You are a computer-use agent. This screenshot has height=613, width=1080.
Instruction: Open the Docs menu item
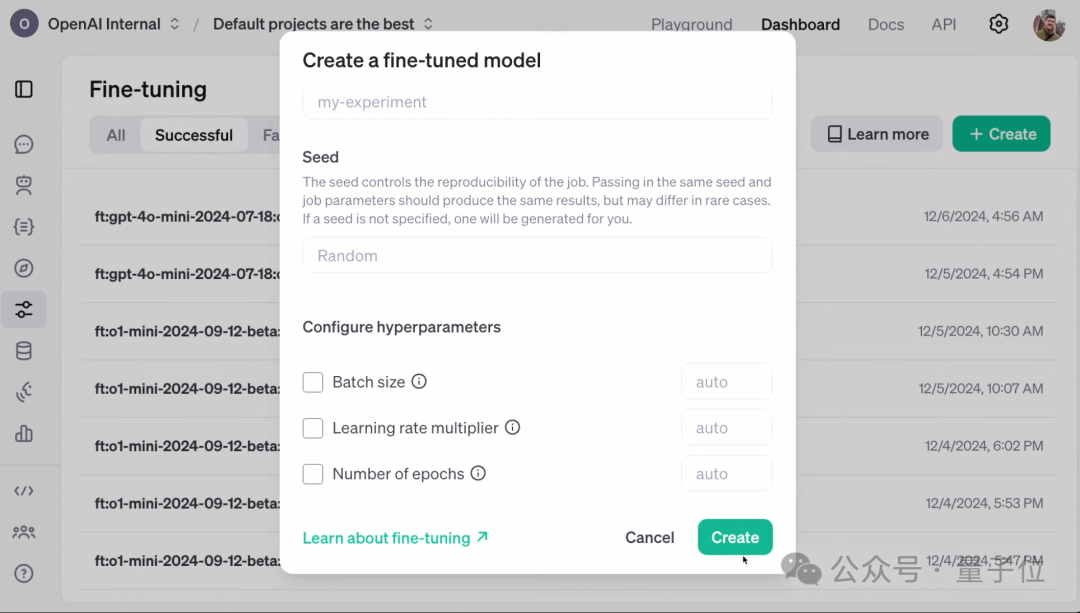pos(885,24)
